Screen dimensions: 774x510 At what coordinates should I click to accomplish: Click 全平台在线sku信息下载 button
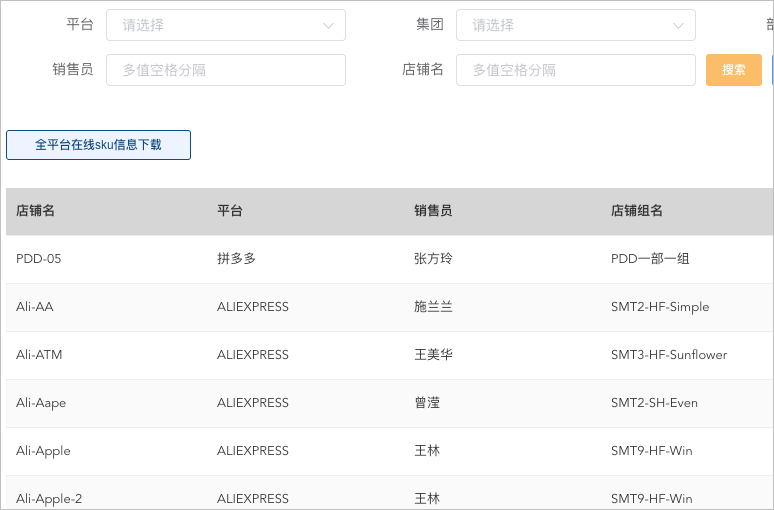pyautogui.click(x=98, y=145)
